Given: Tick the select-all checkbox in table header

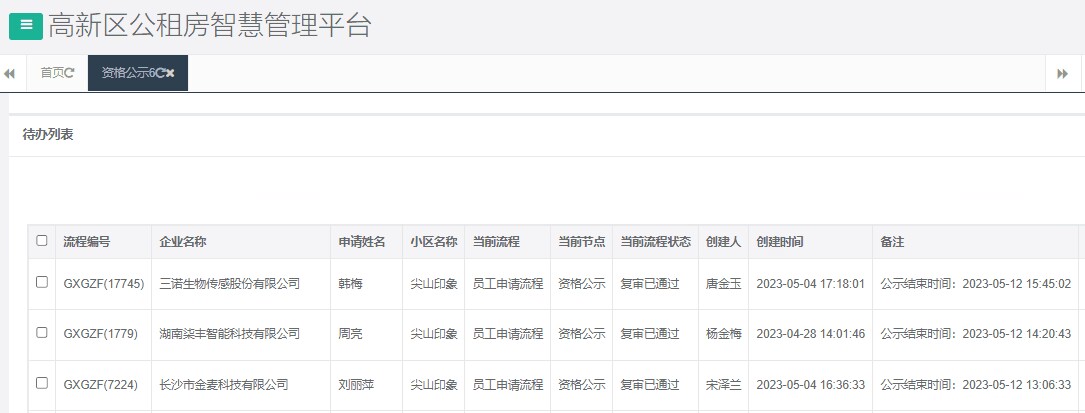Looking at the screenshot, I should point(42,241).
